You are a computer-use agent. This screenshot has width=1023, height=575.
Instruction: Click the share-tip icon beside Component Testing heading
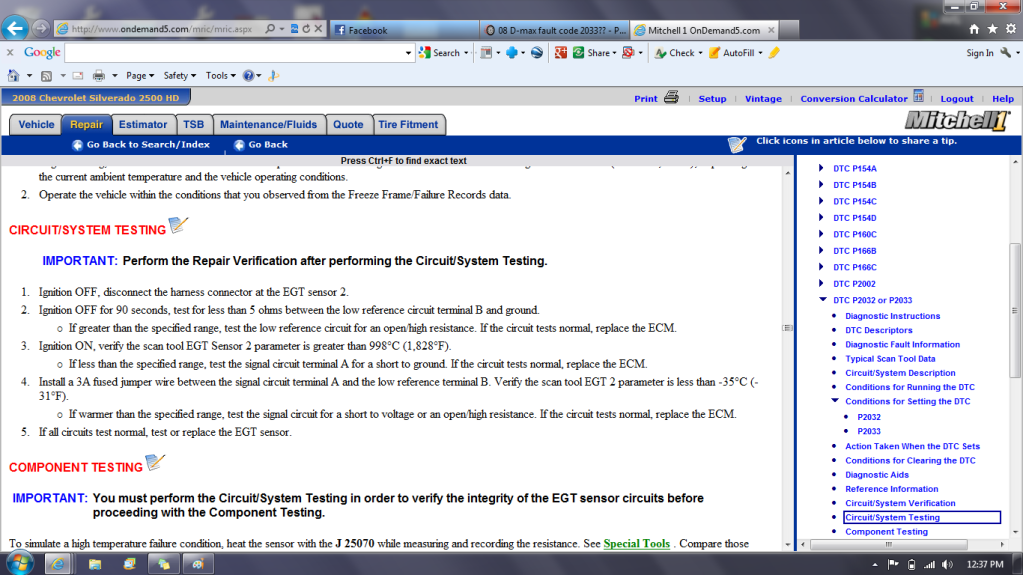[x=155, y=463]
